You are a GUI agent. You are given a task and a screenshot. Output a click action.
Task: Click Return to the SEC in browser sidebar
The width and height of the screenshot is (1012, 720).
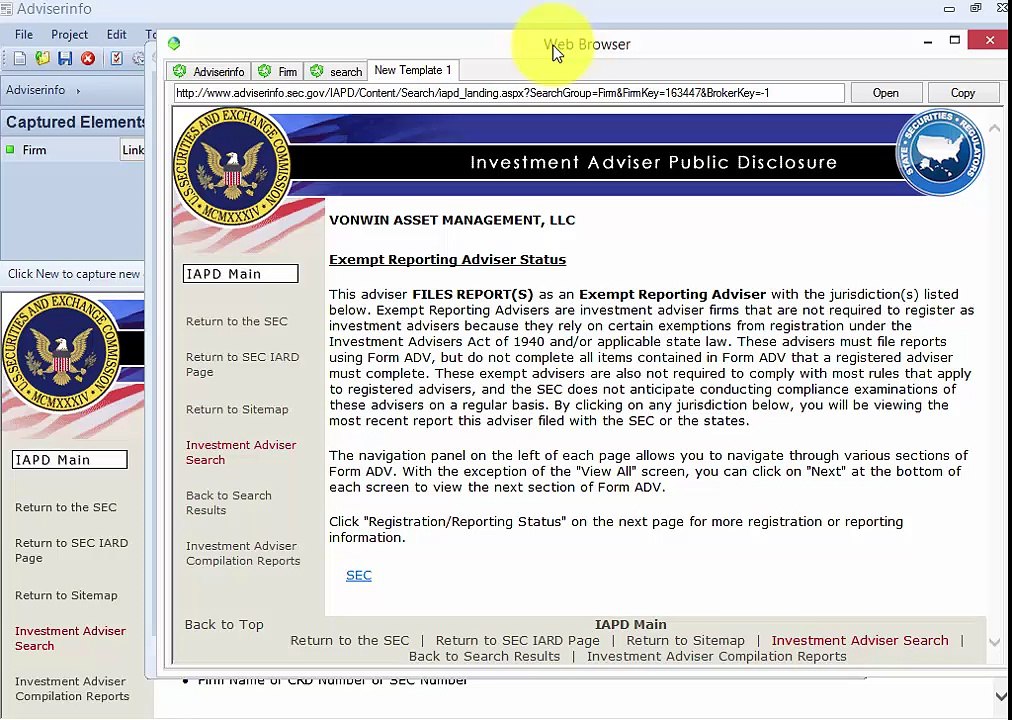(x=236, y=321)
